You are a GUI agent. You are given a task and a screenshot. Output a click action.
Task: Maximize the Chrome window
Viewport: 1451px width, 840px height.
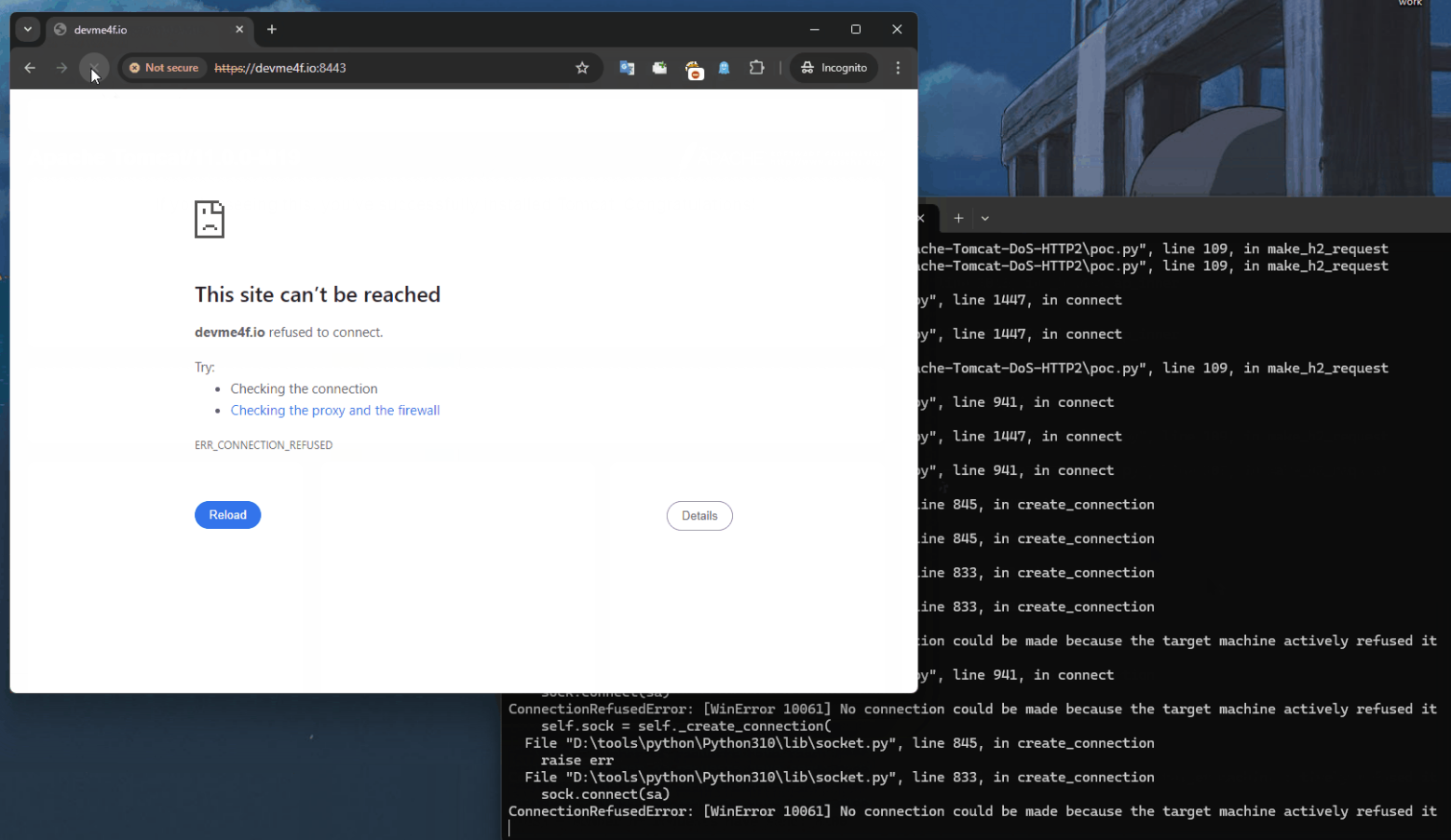point(856,30)
